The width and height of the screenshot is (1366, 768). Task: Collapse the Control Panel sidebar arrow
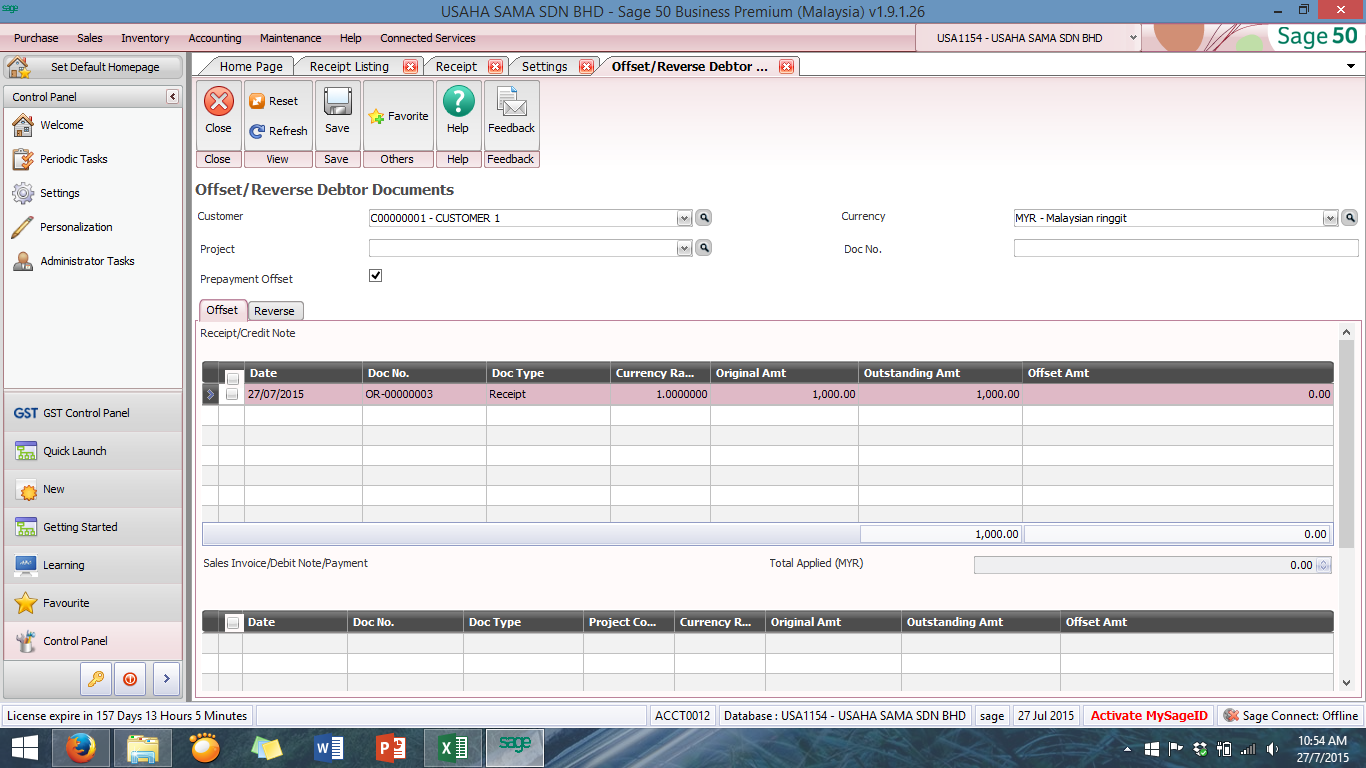(172, 97)
